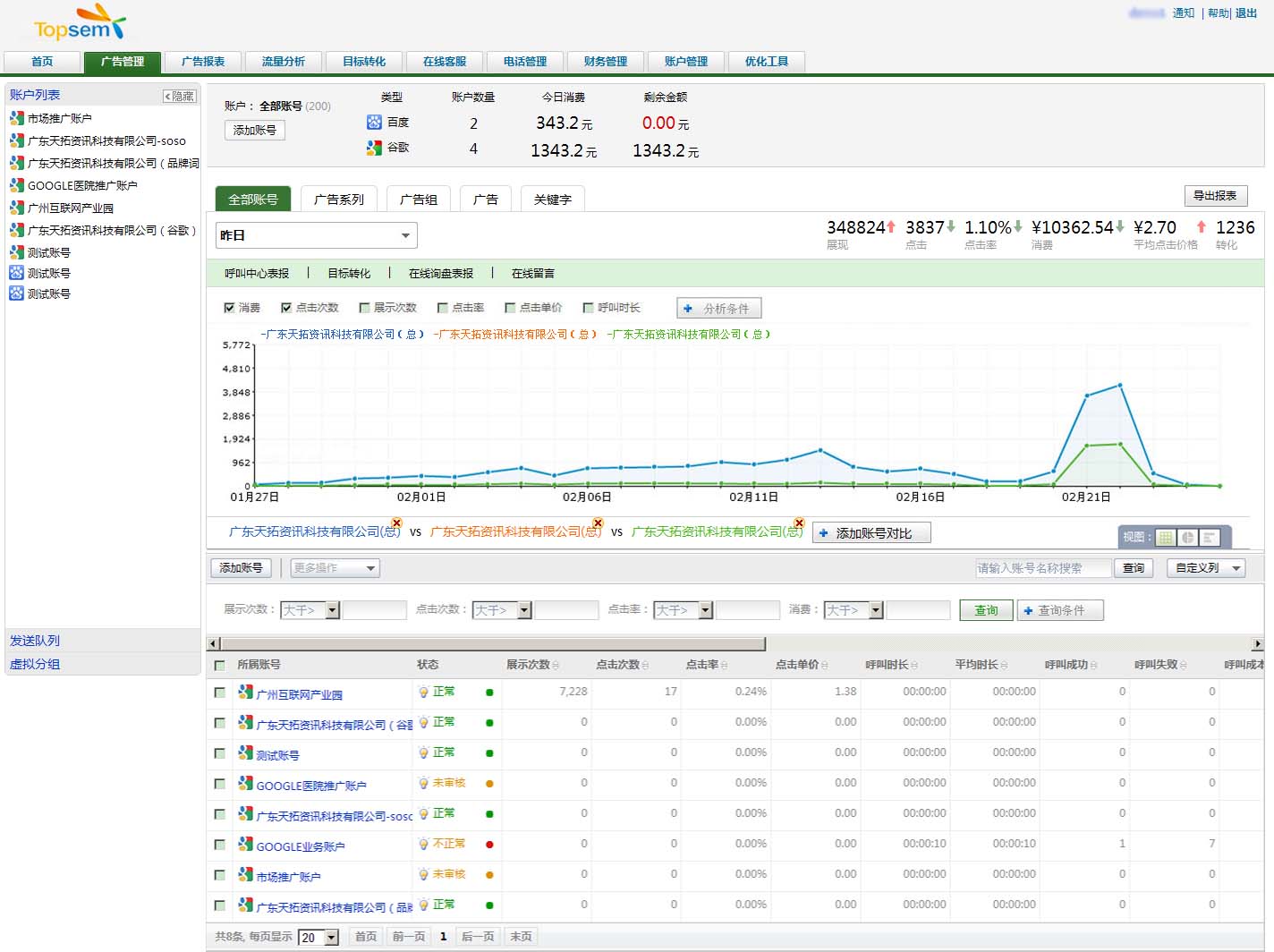Image resolution: width=1274 pixels, height=952 pixels.
Task: Click sort icon on 点击率 column header
Action: coord(724,665)
